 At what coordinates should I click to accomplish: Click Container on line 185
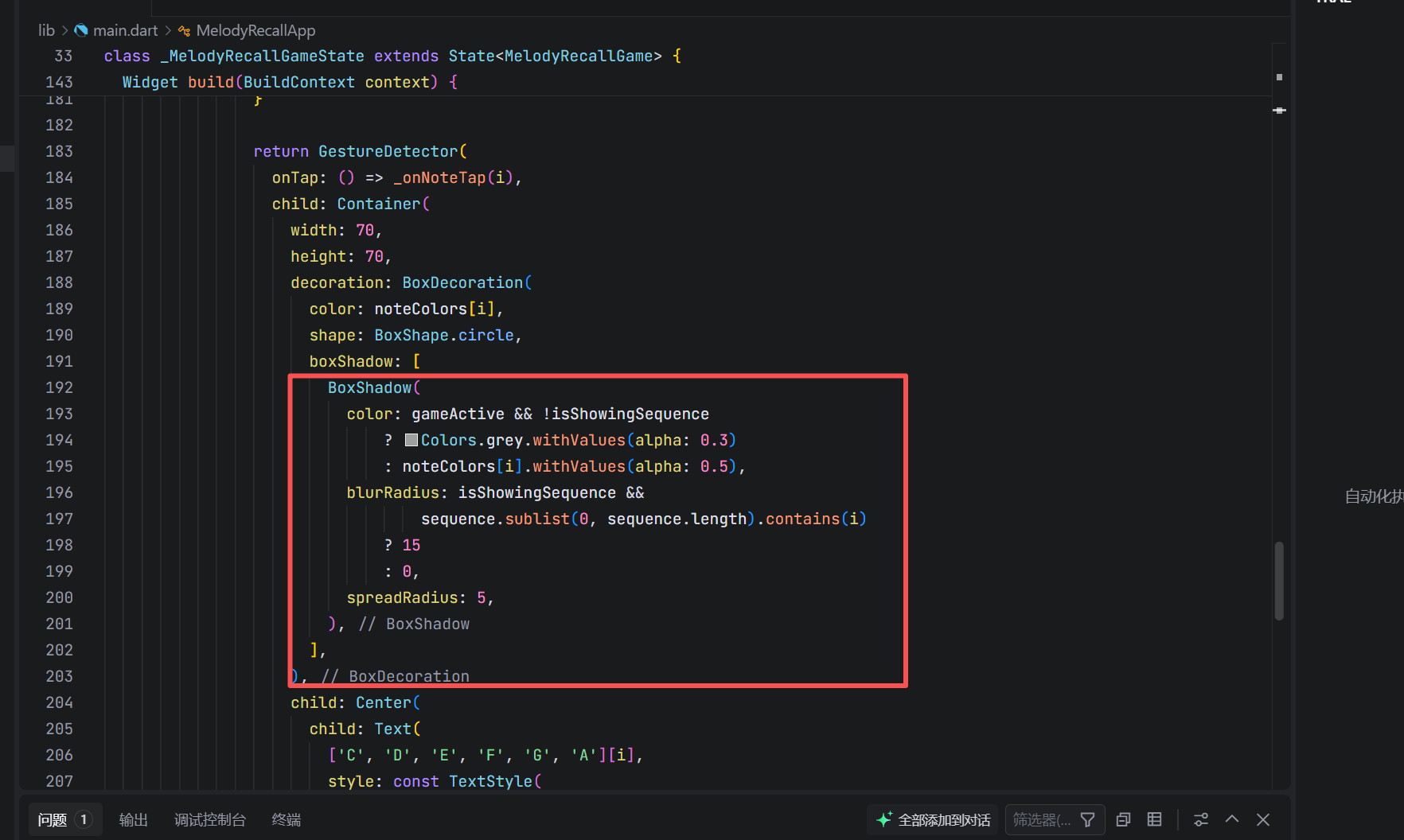click(379, 204)
